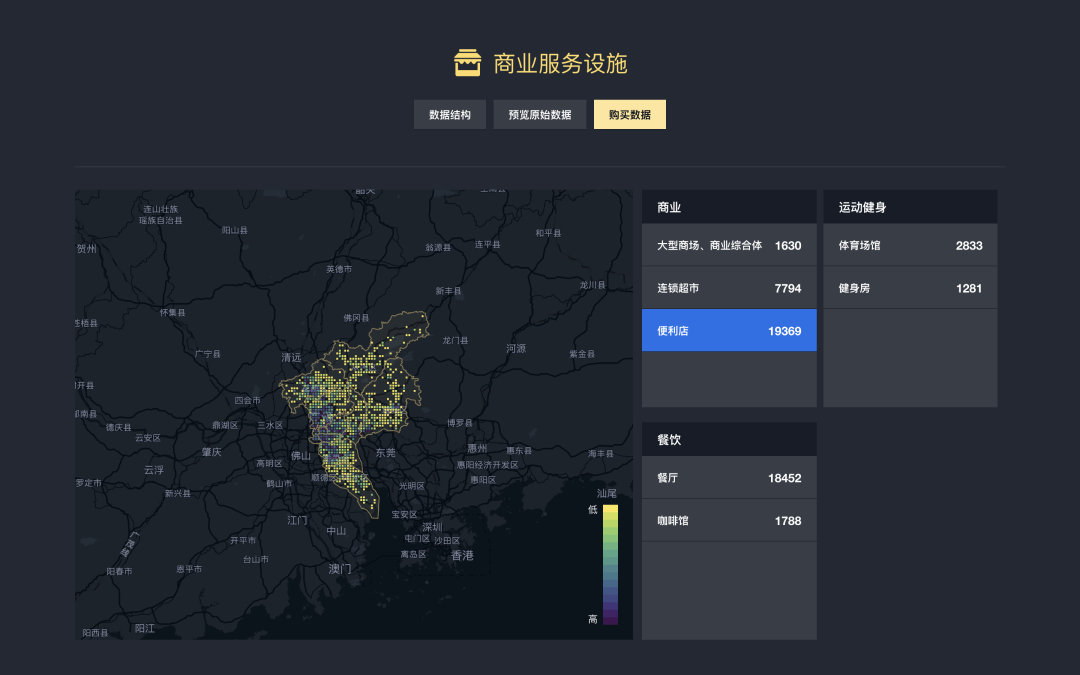Select the 体育场馆 row
The width and height of the screenshot is (1080, 675).
click(910, 245)
